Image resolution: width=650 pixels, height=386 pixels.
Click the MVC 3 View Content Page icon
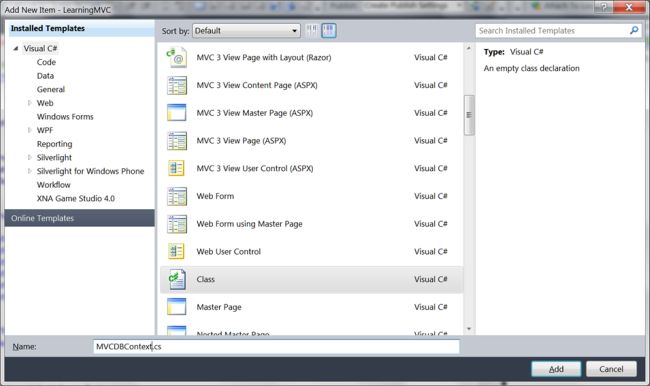pos(177,85)
